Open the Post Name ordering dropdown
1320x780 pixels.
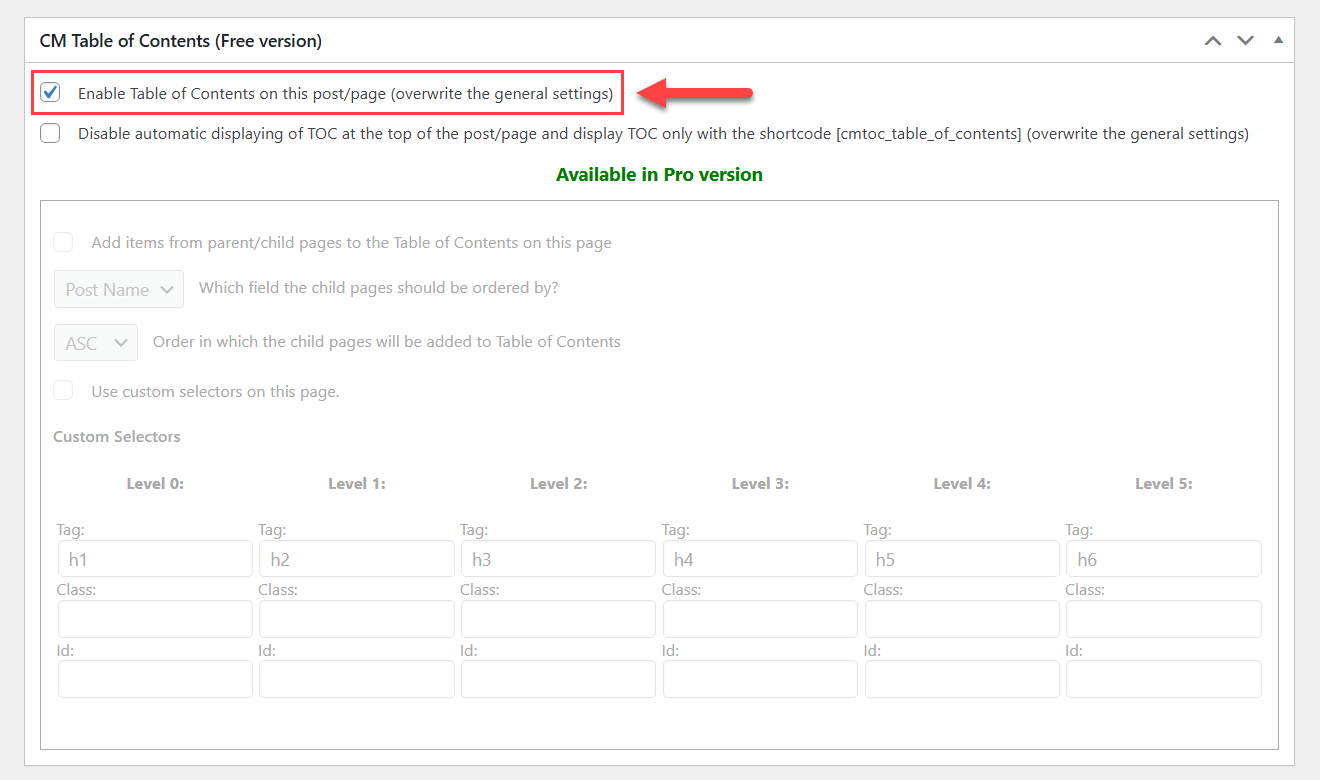click(119, 289)
